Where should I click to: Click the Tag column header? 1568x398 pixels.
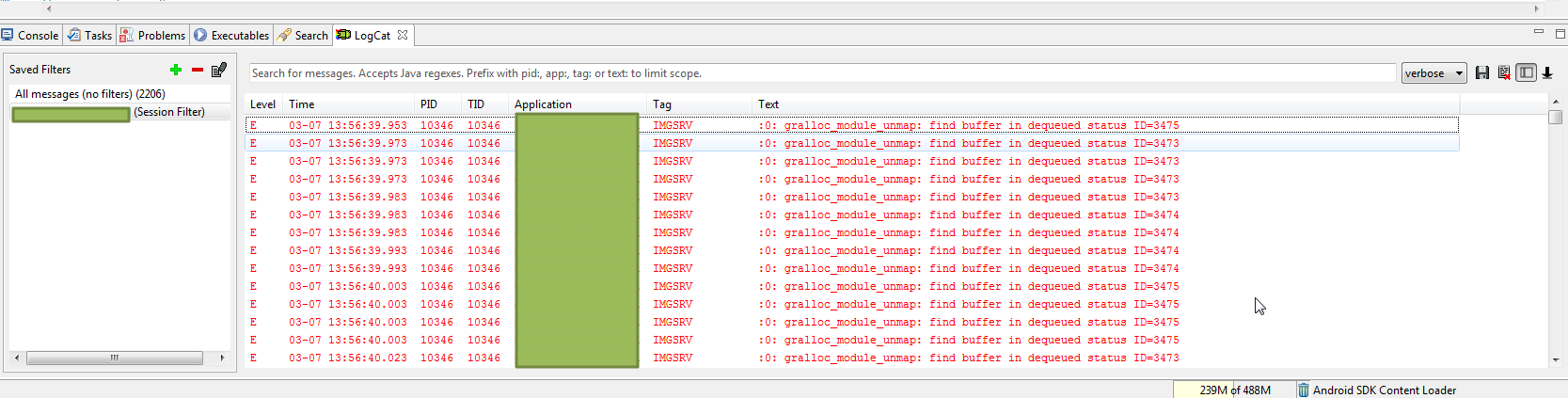pos(662,104)
